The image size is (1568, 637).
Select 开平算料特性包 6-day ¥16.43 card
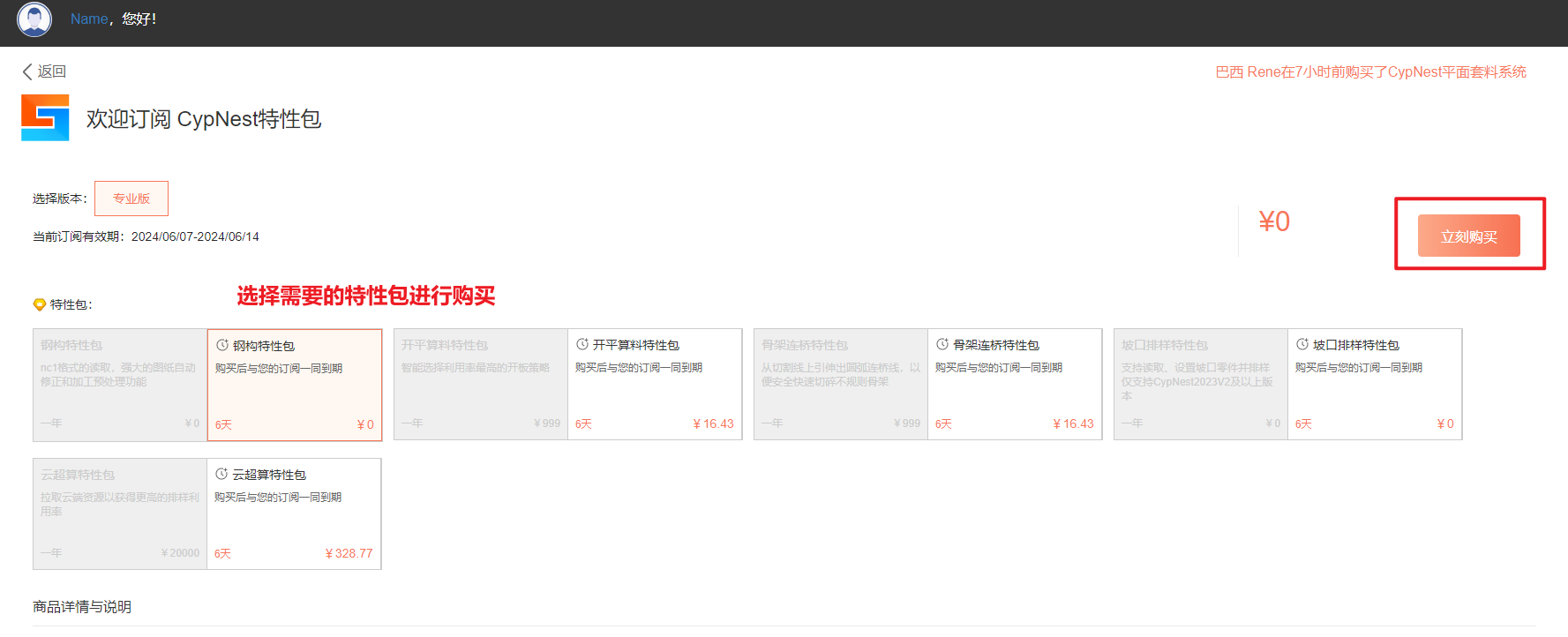tap(655, 384)
